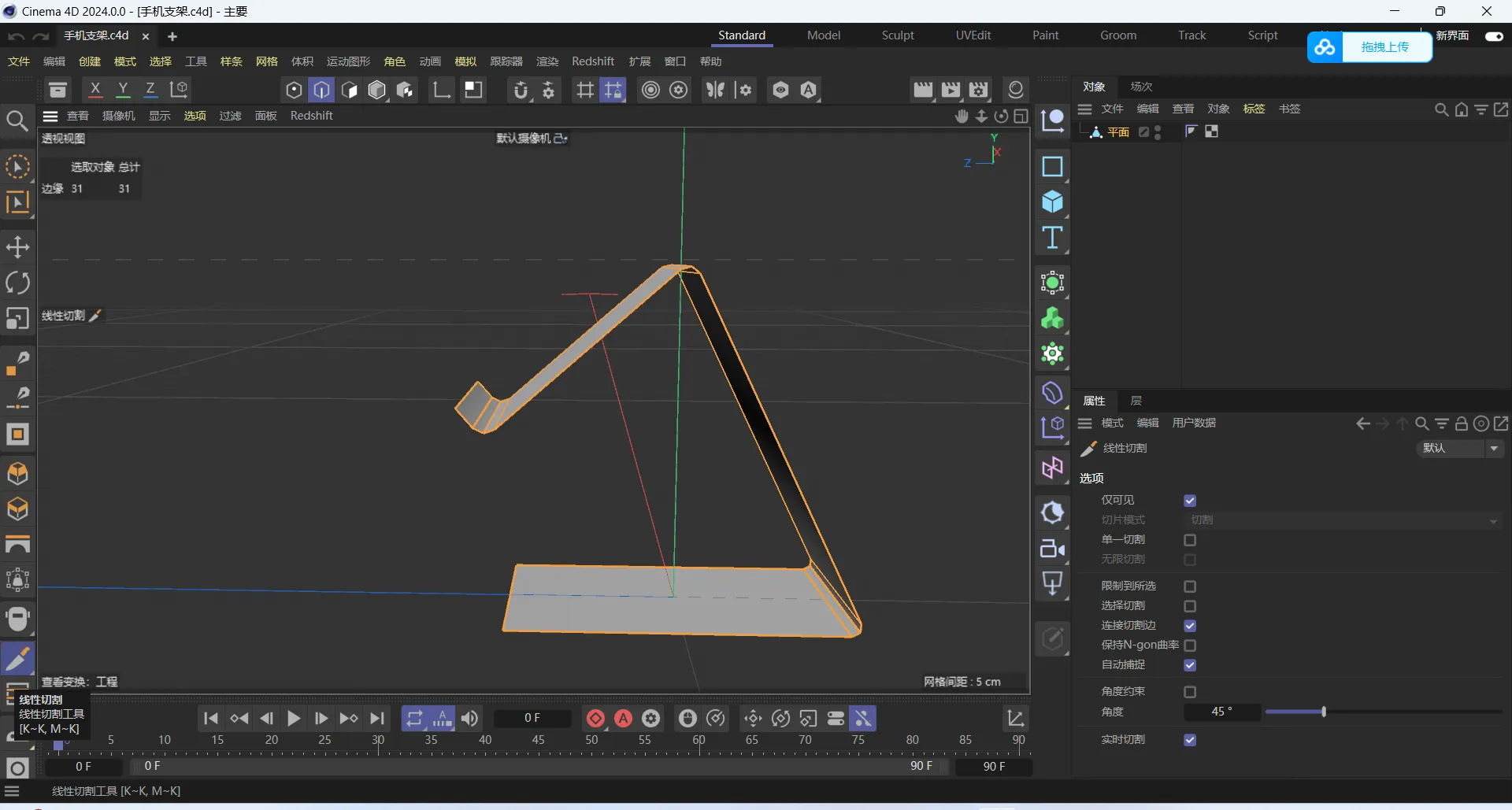Screen dimensions: 1512x810
Task: Click the Text spline tool icon
Action: pyautogui.click(x=1052, y=238)
